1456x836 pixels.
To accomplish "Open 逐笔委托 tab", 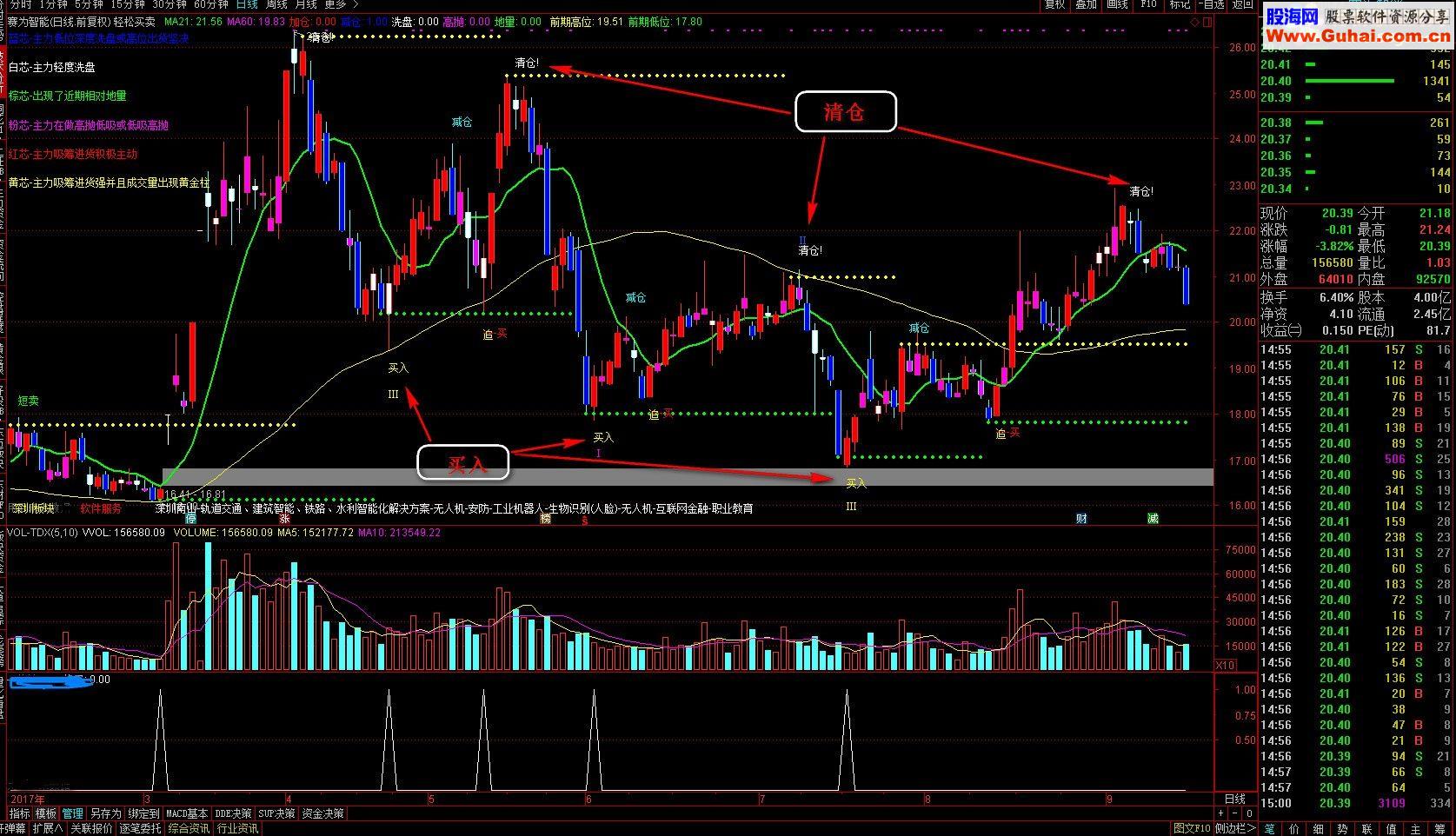I will (140, 829).
